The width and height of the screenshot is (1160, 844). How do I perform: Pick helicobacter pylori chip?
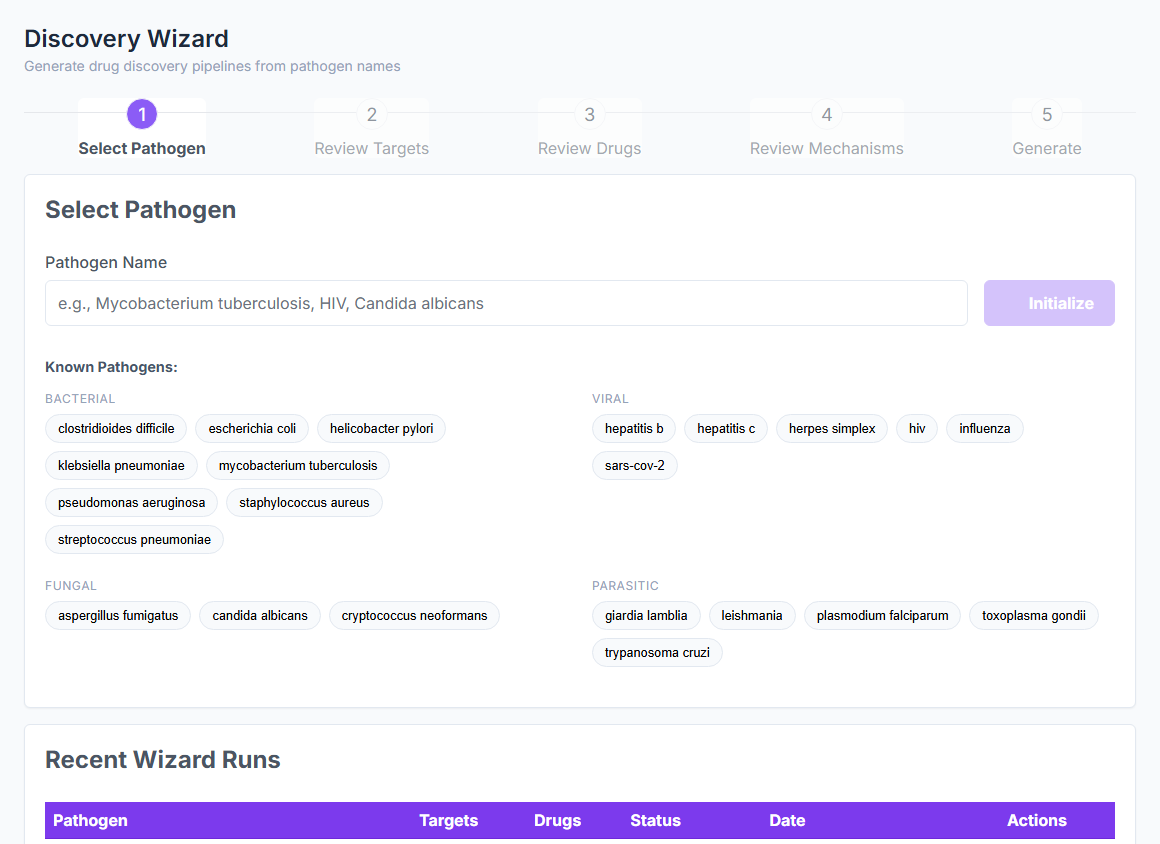click(382, 428)
